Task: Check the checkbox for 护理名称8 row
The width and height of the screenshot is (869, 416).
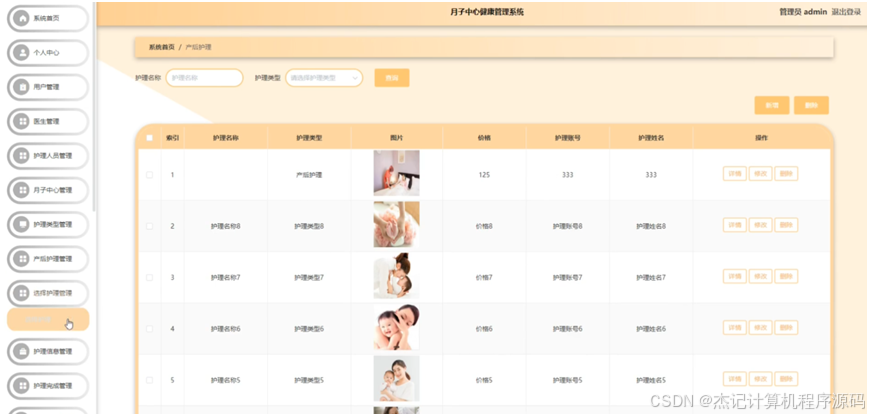Action: pos(149,226)
